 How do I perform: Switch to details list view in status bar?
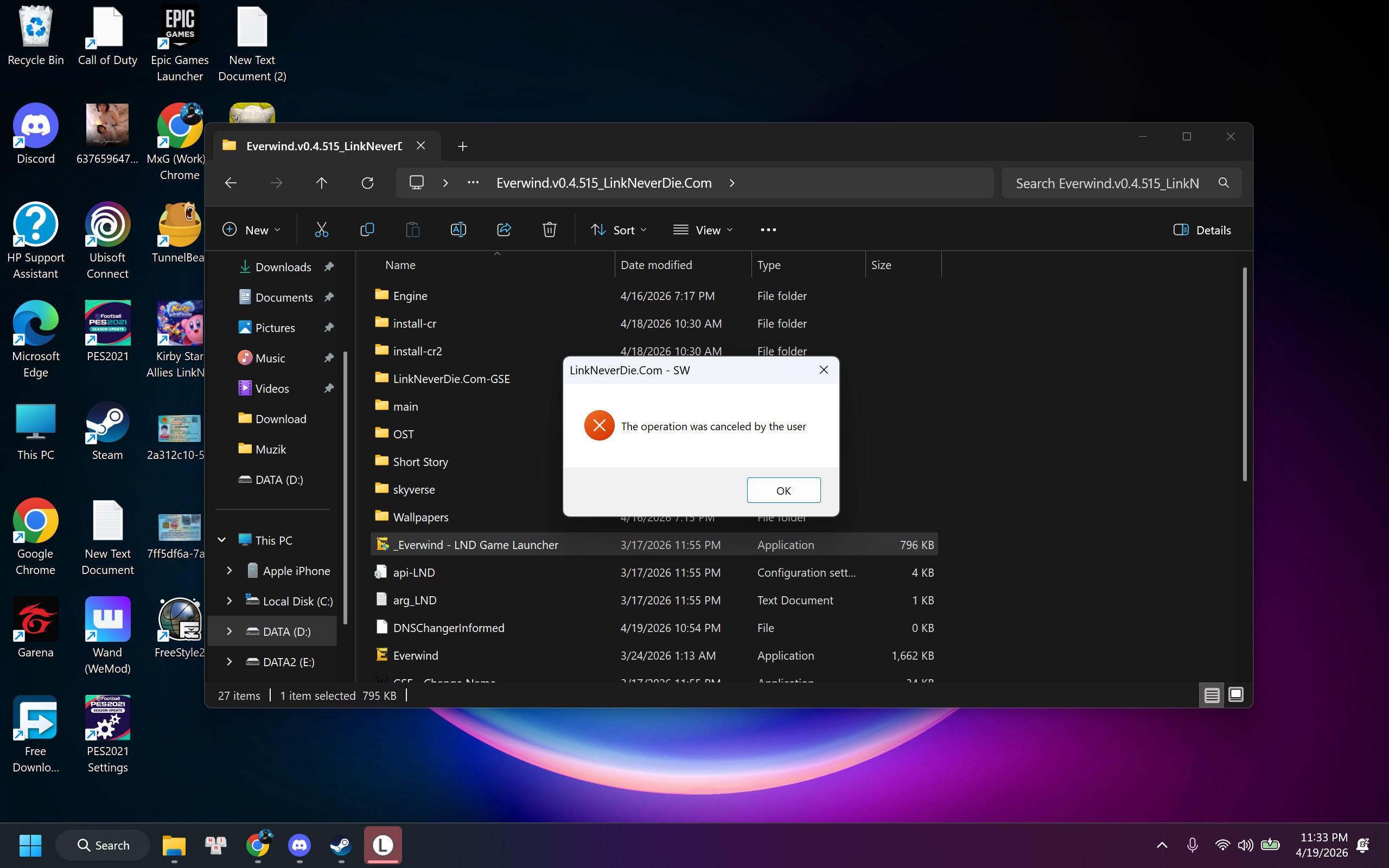coord(1212,694)
